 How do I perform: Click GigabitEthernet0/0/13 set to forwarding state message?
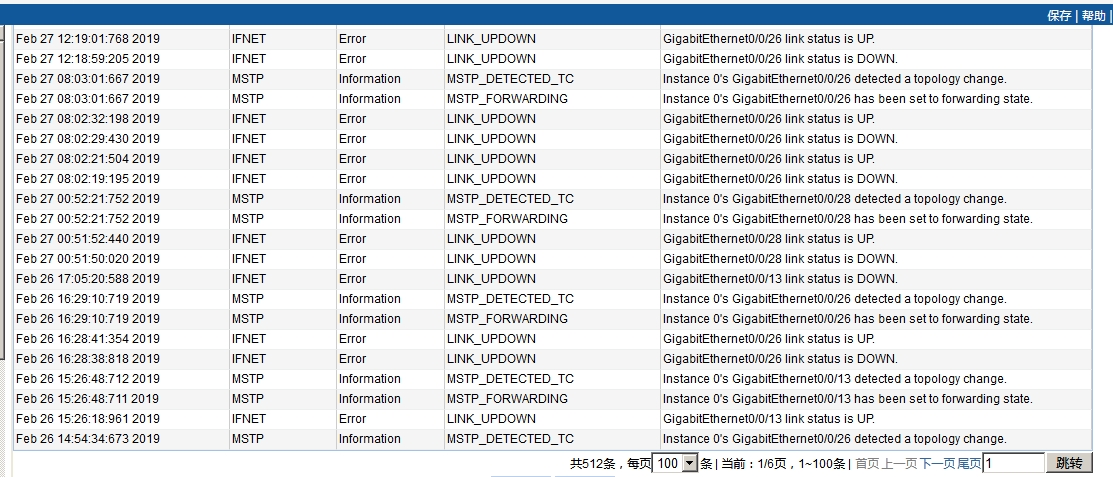pyautogui.click(x=847, y=399)
